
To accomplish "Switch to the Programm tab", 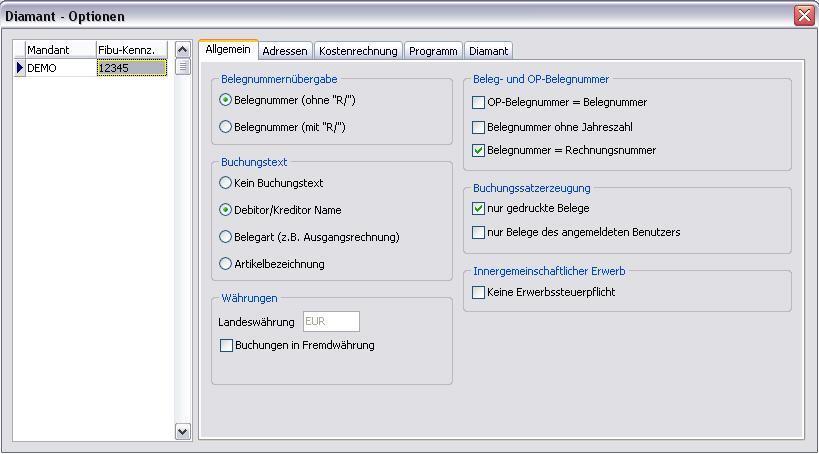I will tap(433, 51).
